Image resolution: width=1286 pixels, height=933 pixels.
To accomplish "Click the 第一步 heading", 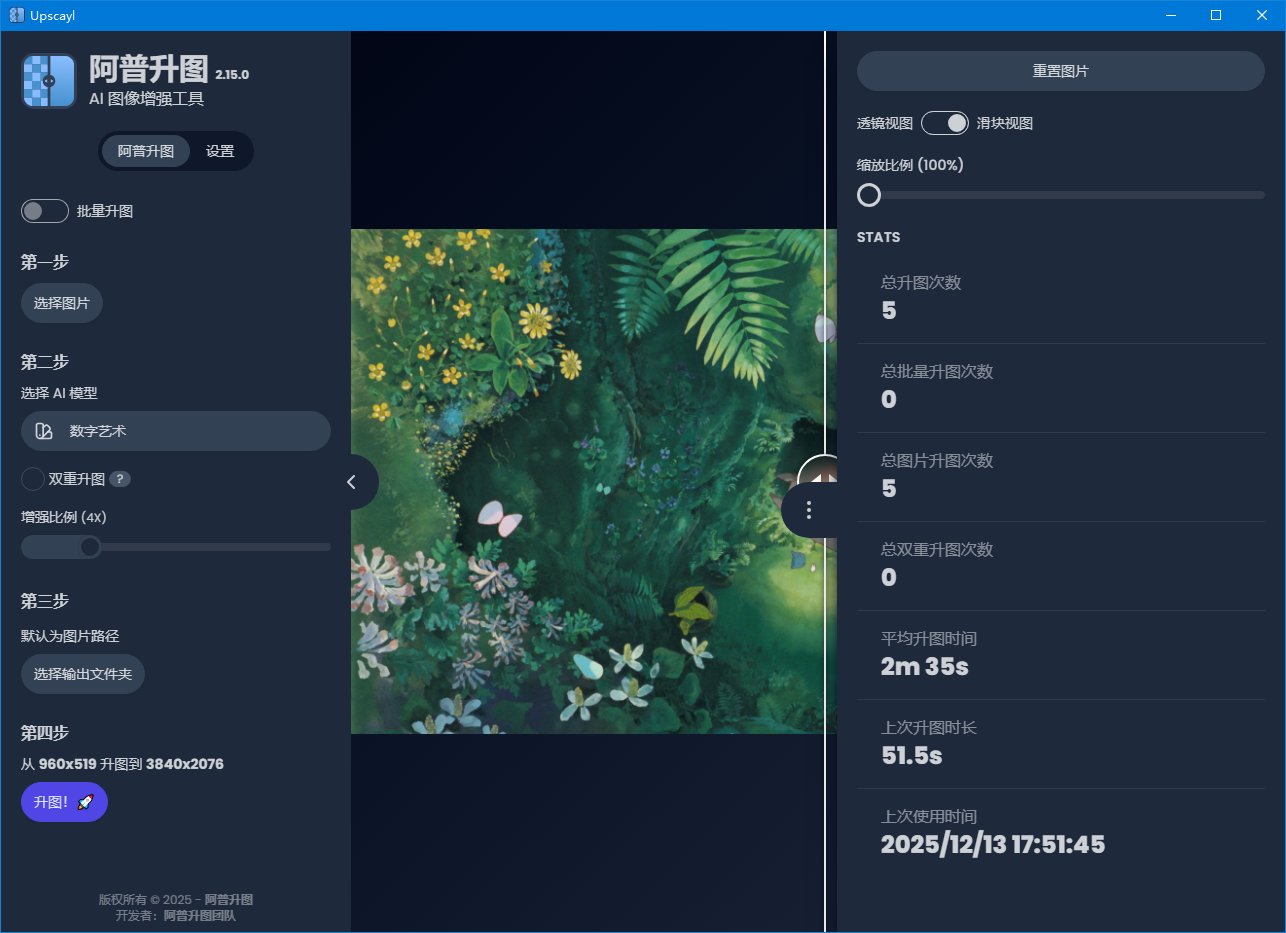I will [45, 263].
